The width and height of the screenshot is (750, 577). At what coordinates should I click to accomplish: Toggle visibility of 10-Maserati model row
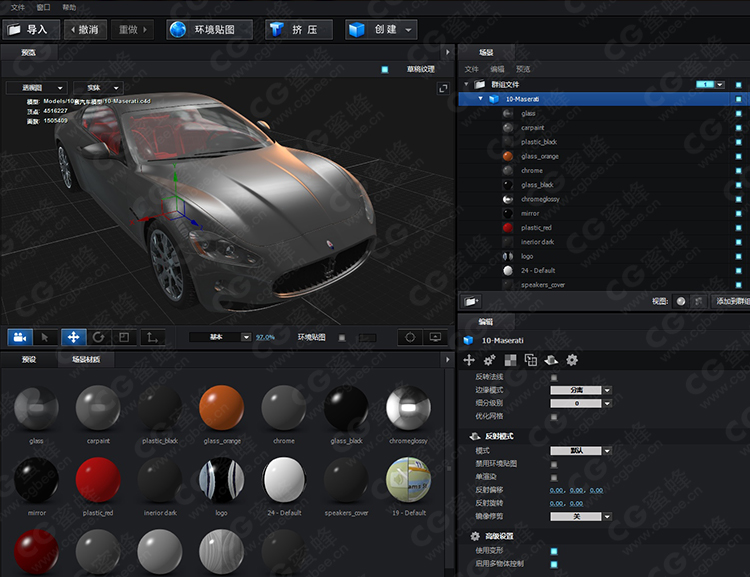tap(739, 99)
